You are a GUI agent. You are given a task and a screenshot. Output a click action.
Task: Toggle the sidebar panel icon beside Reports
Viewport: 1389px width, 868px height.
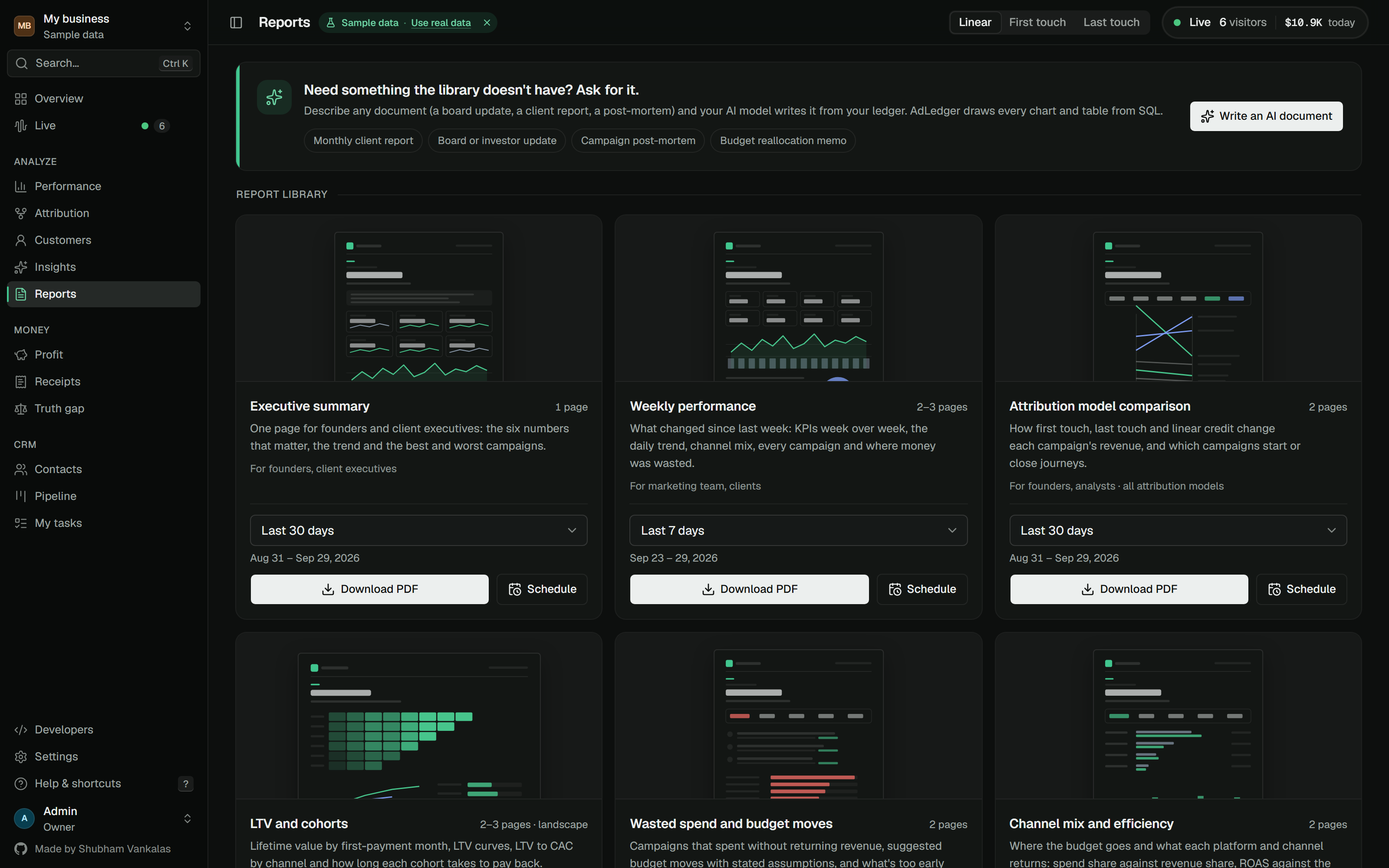236,23
